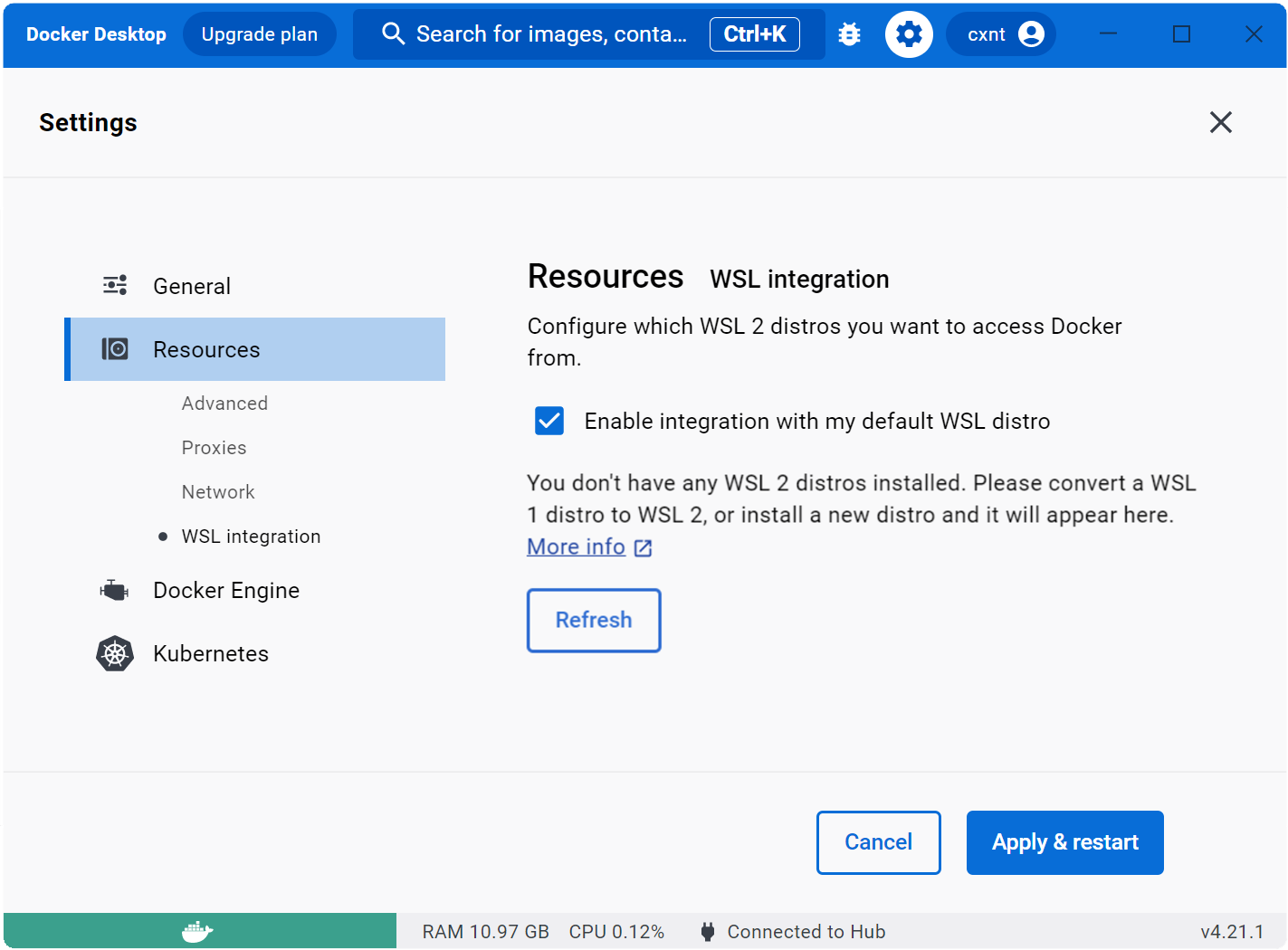Viewport: 1288px width, 950px height.
Task: Open General settings section
Action: 255,286
